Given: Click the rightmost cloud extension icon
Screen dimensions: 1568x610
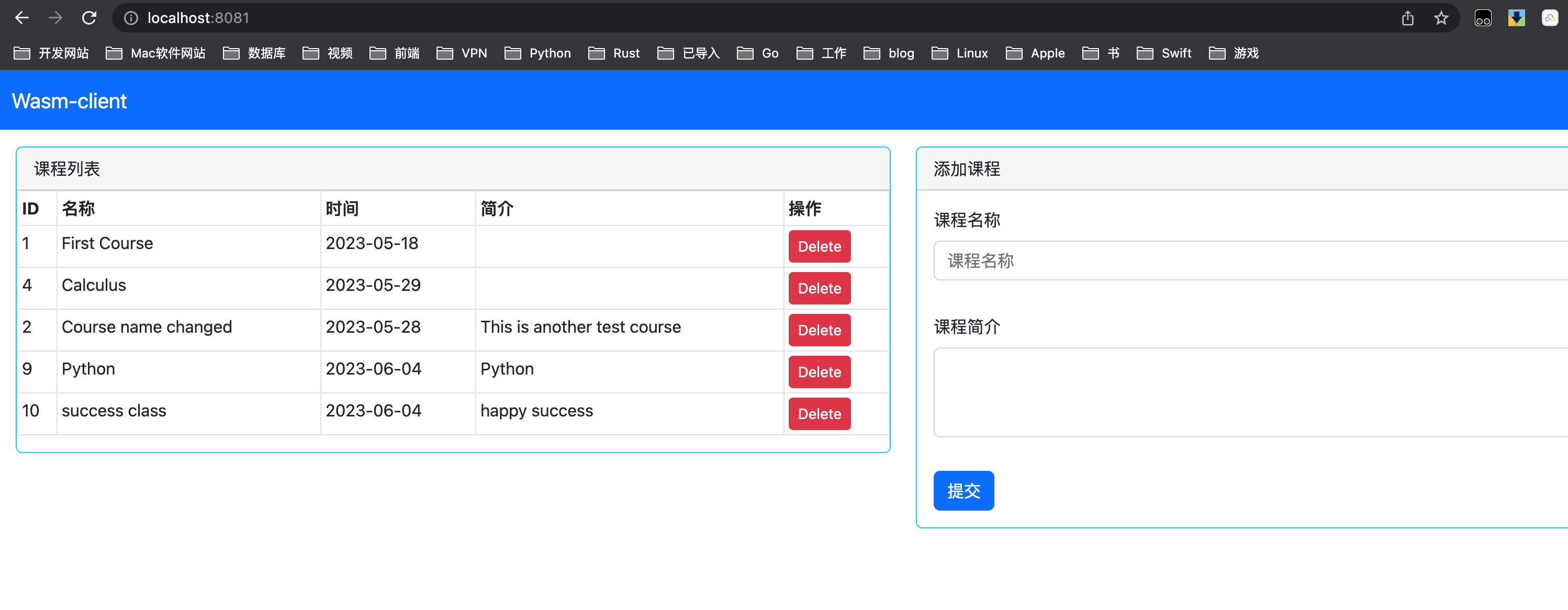Looking at the screenshot, I should 1549,18.
